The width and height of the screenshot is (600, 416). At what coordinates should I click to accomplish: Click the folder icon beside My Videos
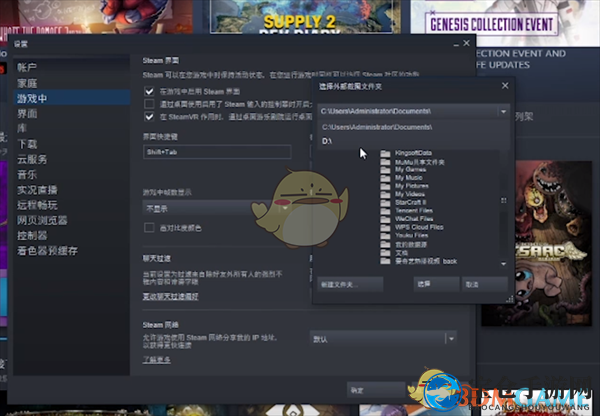(385, 194)
